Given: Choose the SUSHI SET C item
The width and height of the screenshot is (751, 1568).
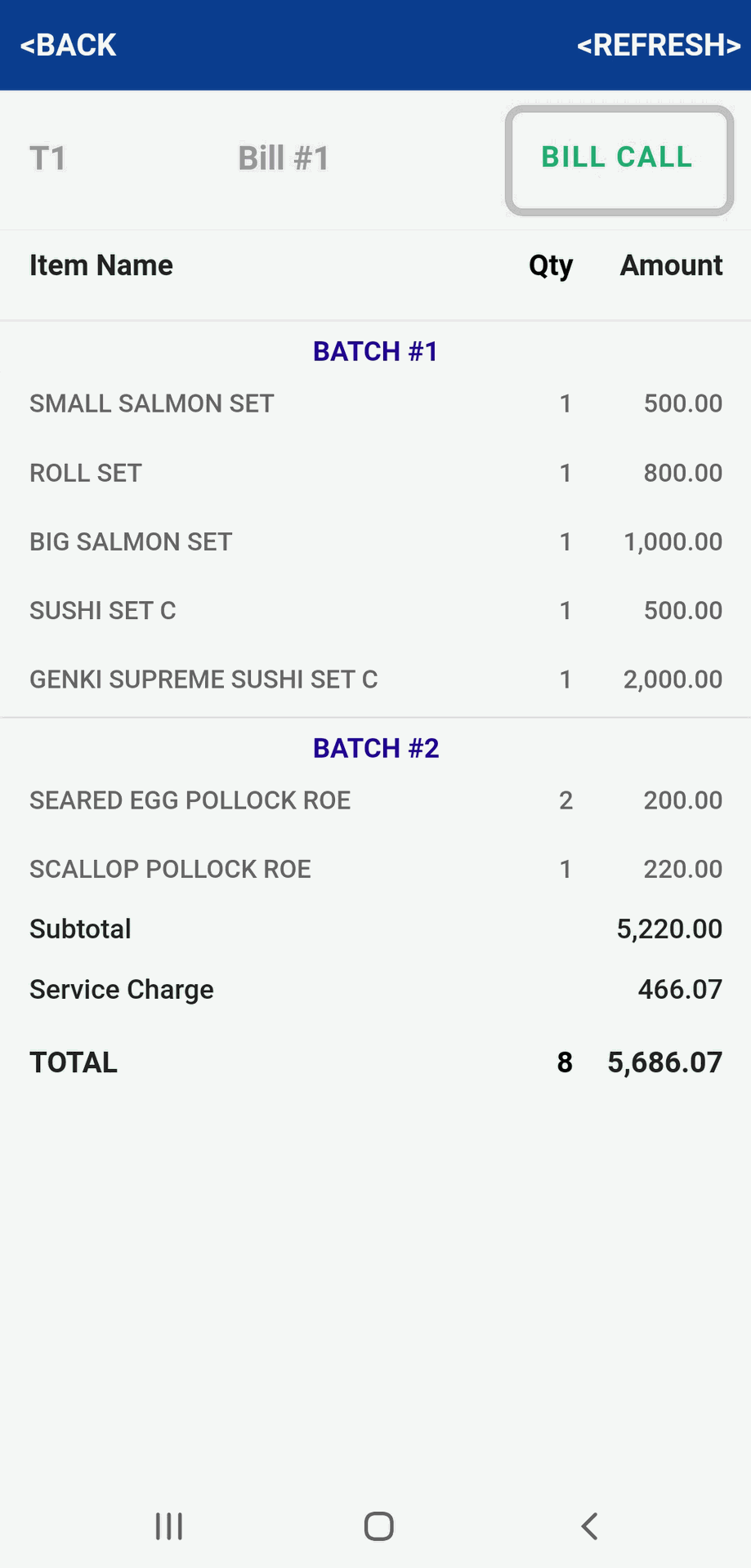Looking at the screenshot, I should (x=103, y=610).
